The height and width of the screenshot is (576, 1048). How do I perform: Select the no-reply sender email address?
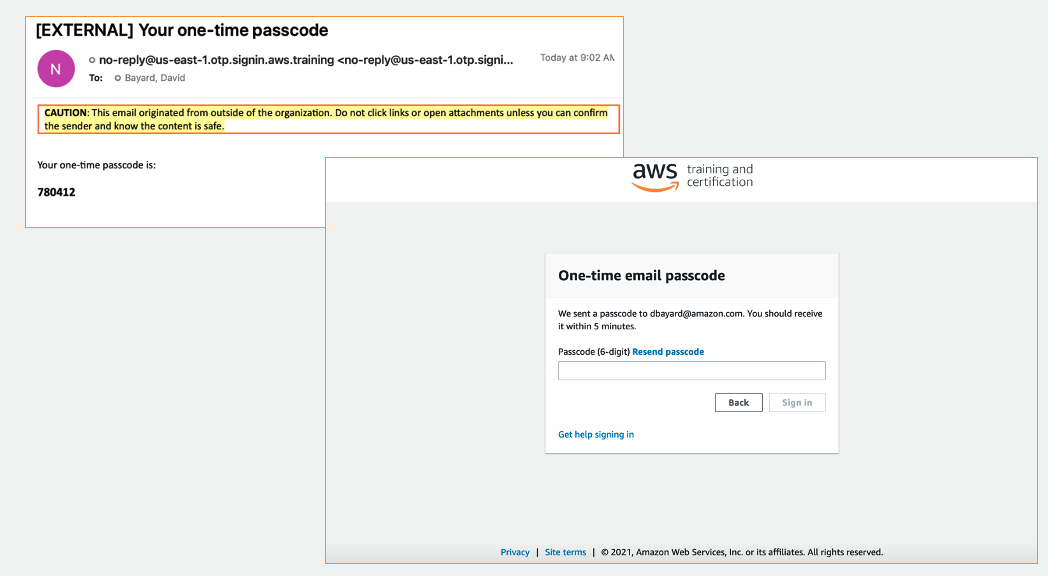(x=305, y=60)
